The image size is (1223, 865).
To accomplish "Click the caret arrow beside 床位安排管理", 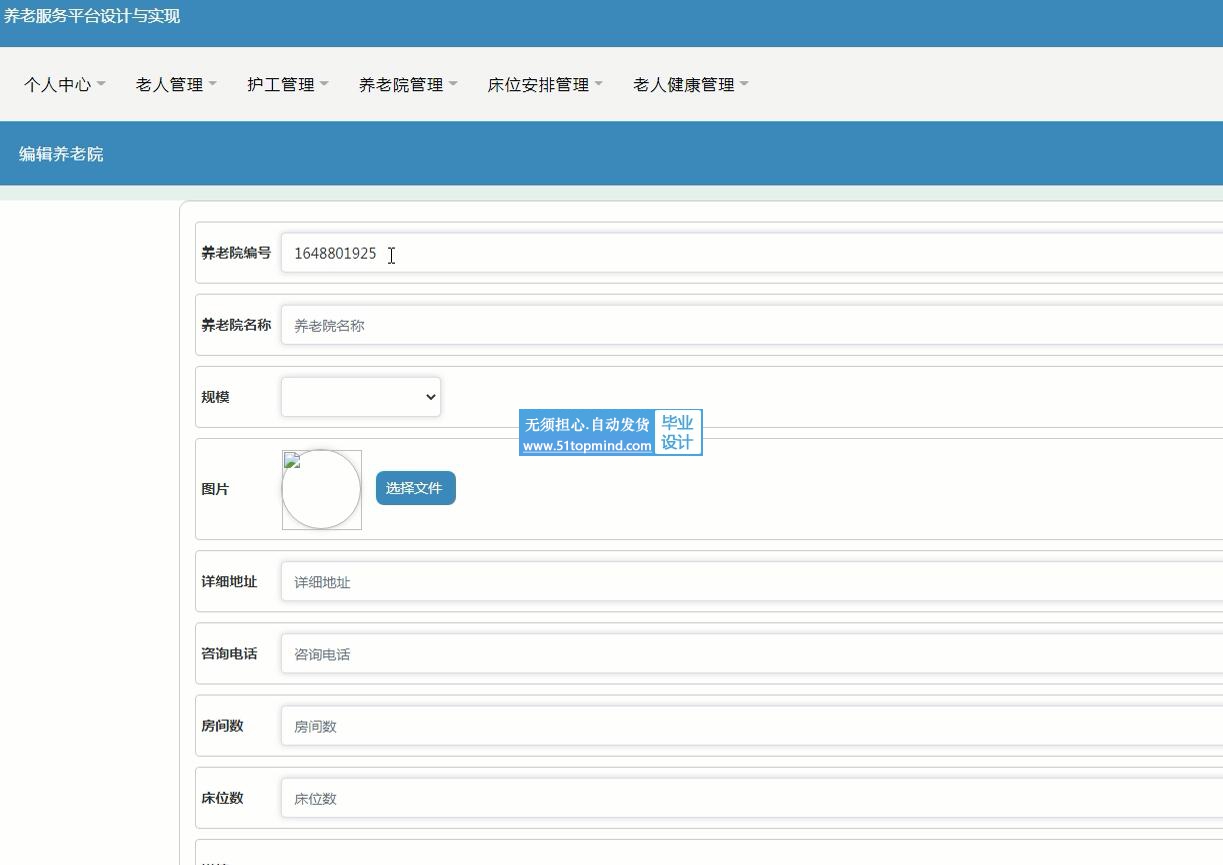I will tap(598, 84).
